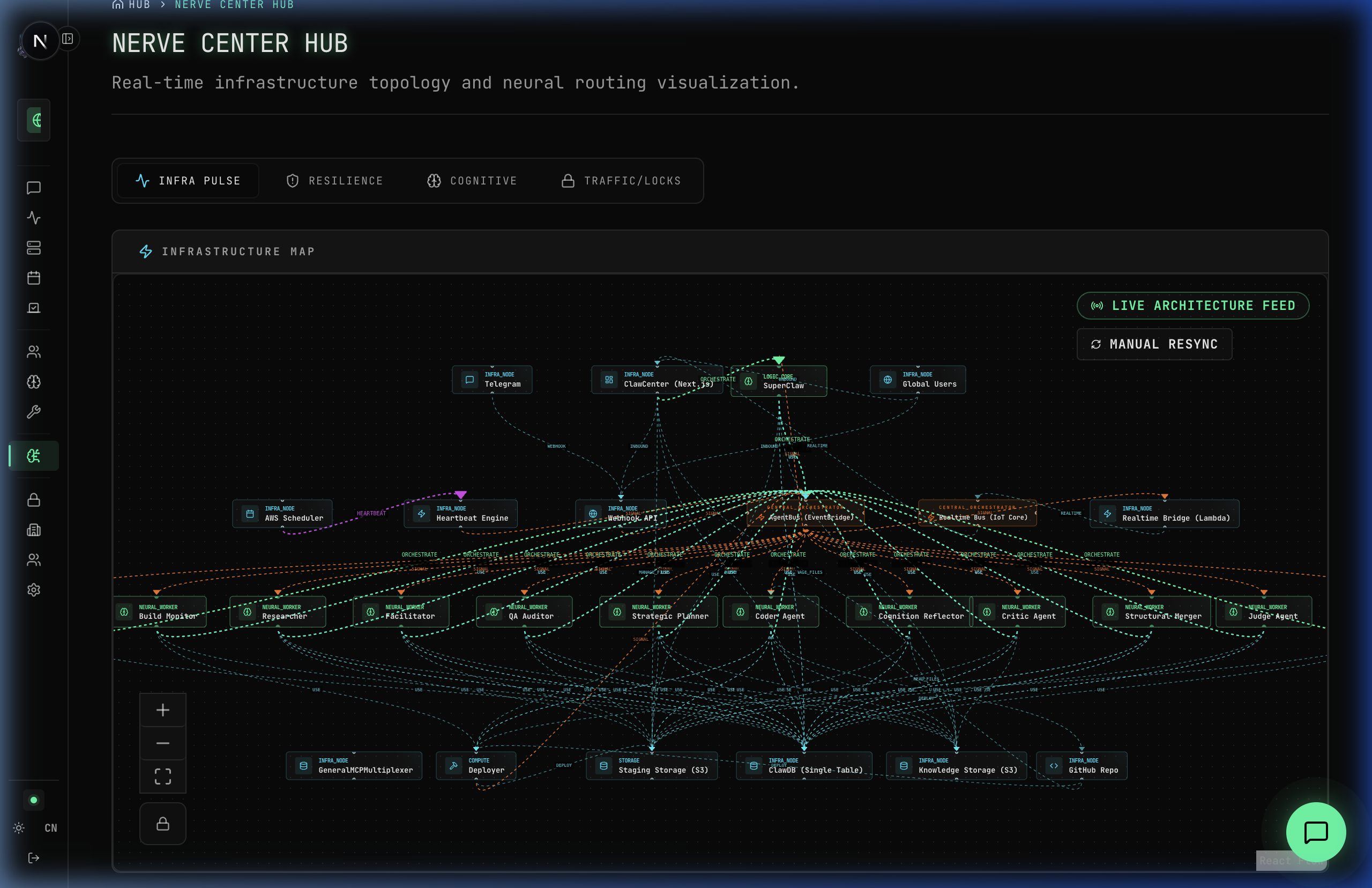This screenshot has width=1372, height=888.
Task: Select the SuperClaw logic core node
Action: 779,381
